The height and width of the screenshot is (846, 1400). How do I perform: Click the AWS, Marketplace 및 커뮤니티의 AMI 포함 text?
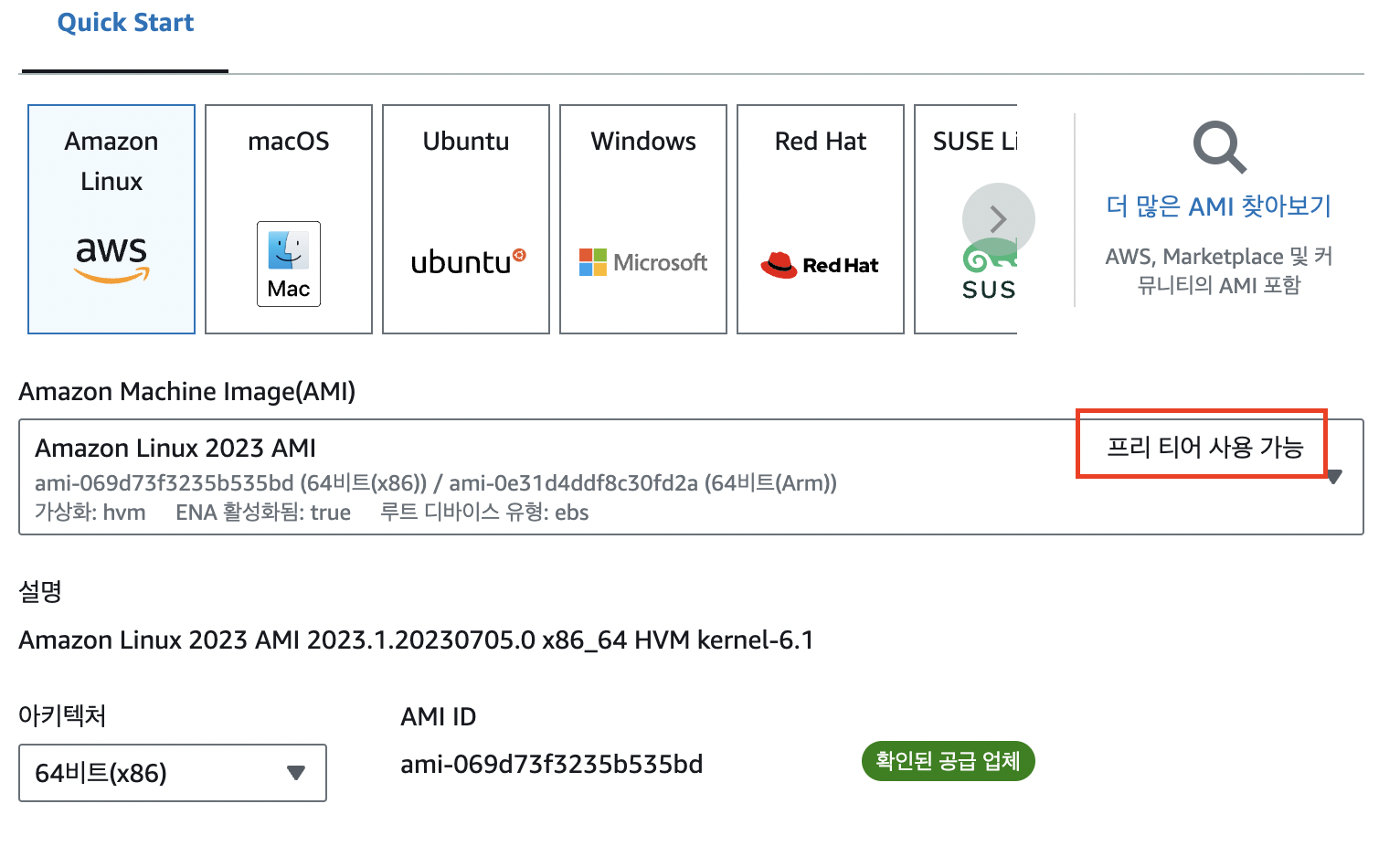coord(1219,270)
